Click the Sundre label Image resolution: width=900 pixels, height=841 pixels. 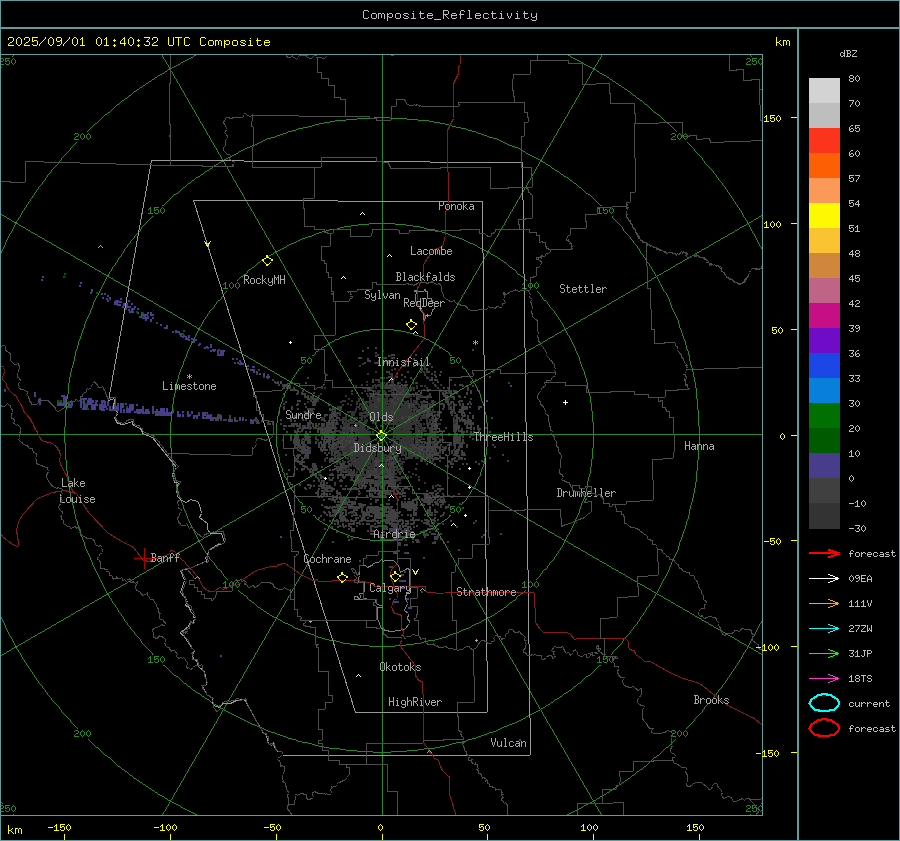[303, 415]
